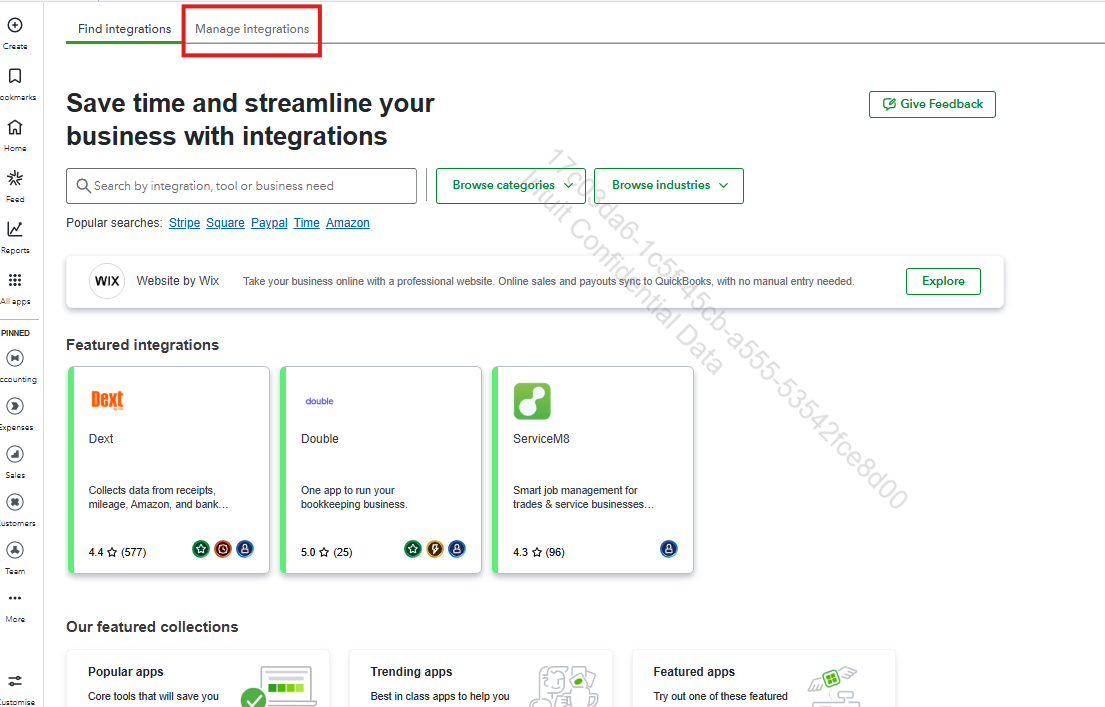Viewport: 1105px width, 707px height.
Task: Open the Double card title
Action: click(x=320, y=439)
